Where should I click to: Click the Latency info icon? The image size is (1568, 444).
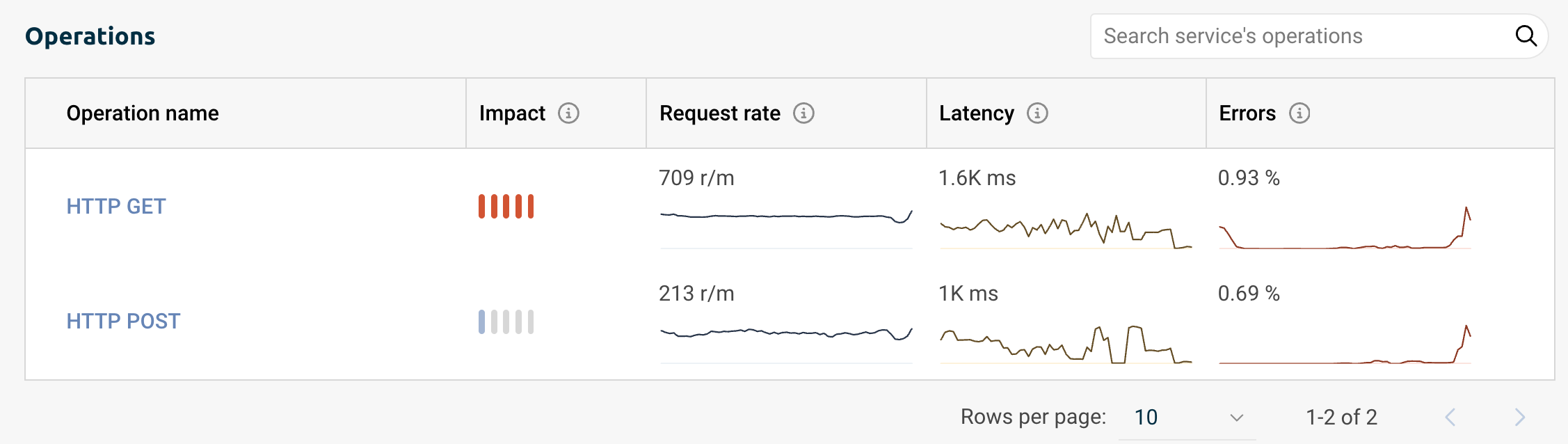(1037, 113)
